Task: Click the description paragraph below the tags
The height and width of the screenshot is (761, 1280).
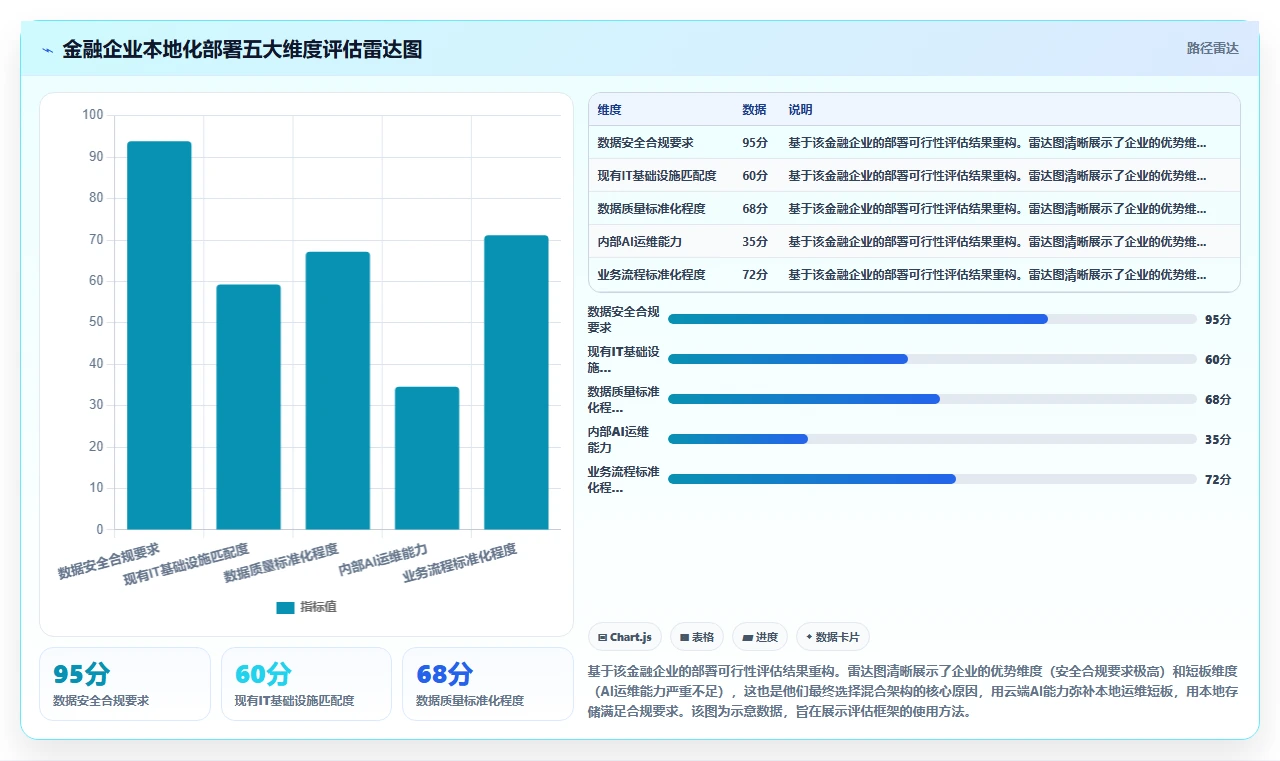Action: (x=913, y=692)
